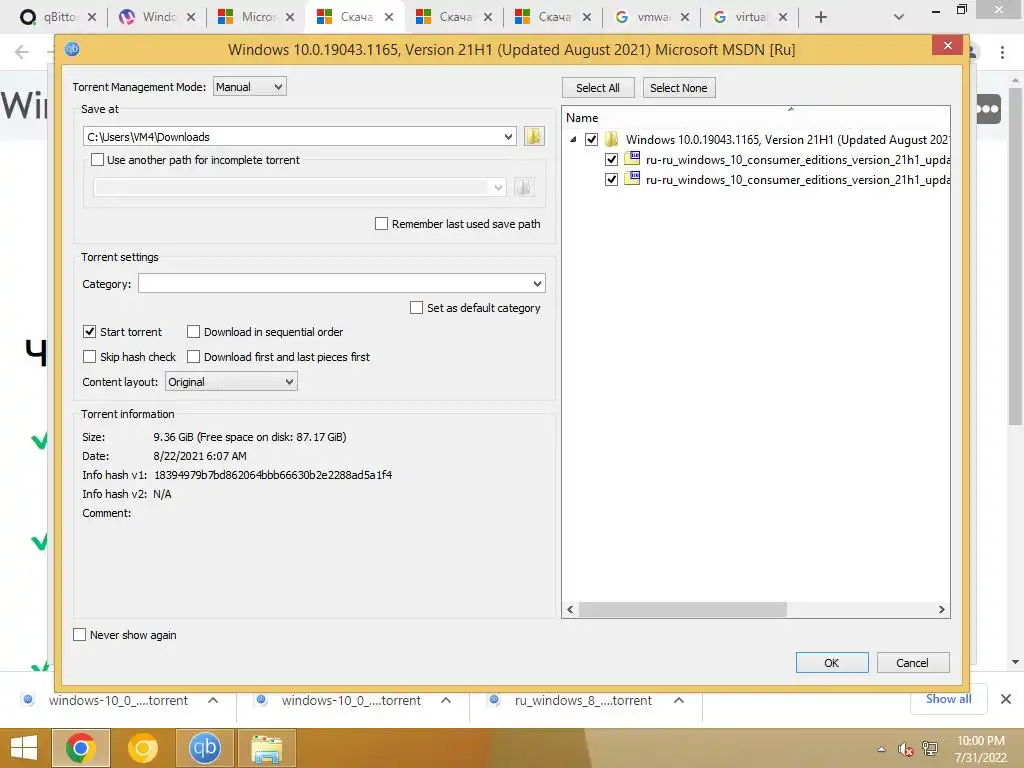The image size is (1024, 768).
Task: Uncheck 'Start torrent'
Action: (x=89, y=332)
